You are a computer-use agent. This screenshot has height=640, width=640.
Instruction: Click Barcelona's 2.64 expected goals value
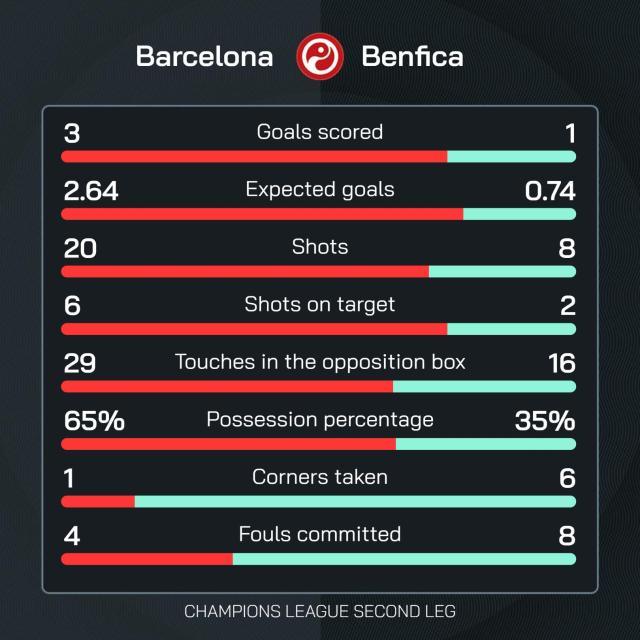(90, 190)
